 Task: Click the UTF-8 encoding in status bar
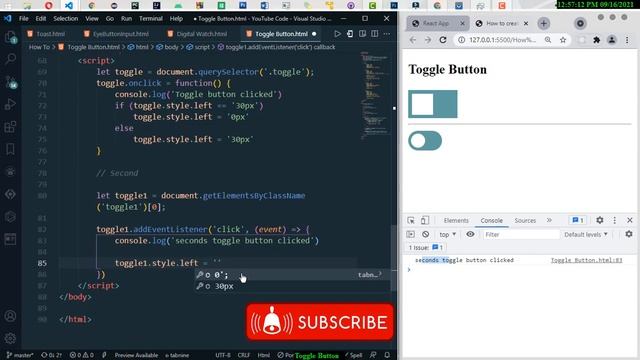[223, 355]
